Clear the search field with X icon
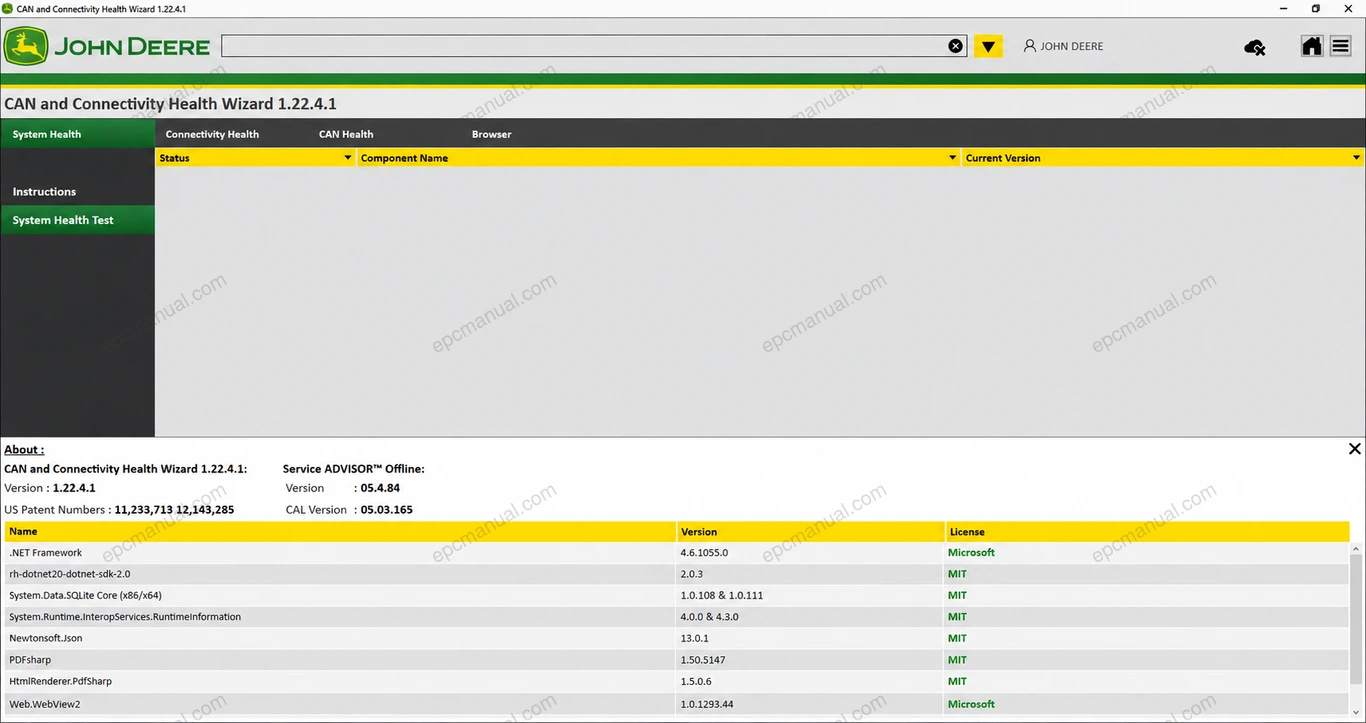The width and height of the screenshot is (1366, 723). point(956,46)
